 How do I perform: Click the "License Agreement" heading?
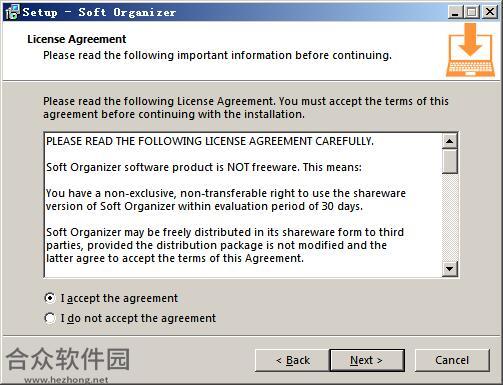click(x=77, y=39)
